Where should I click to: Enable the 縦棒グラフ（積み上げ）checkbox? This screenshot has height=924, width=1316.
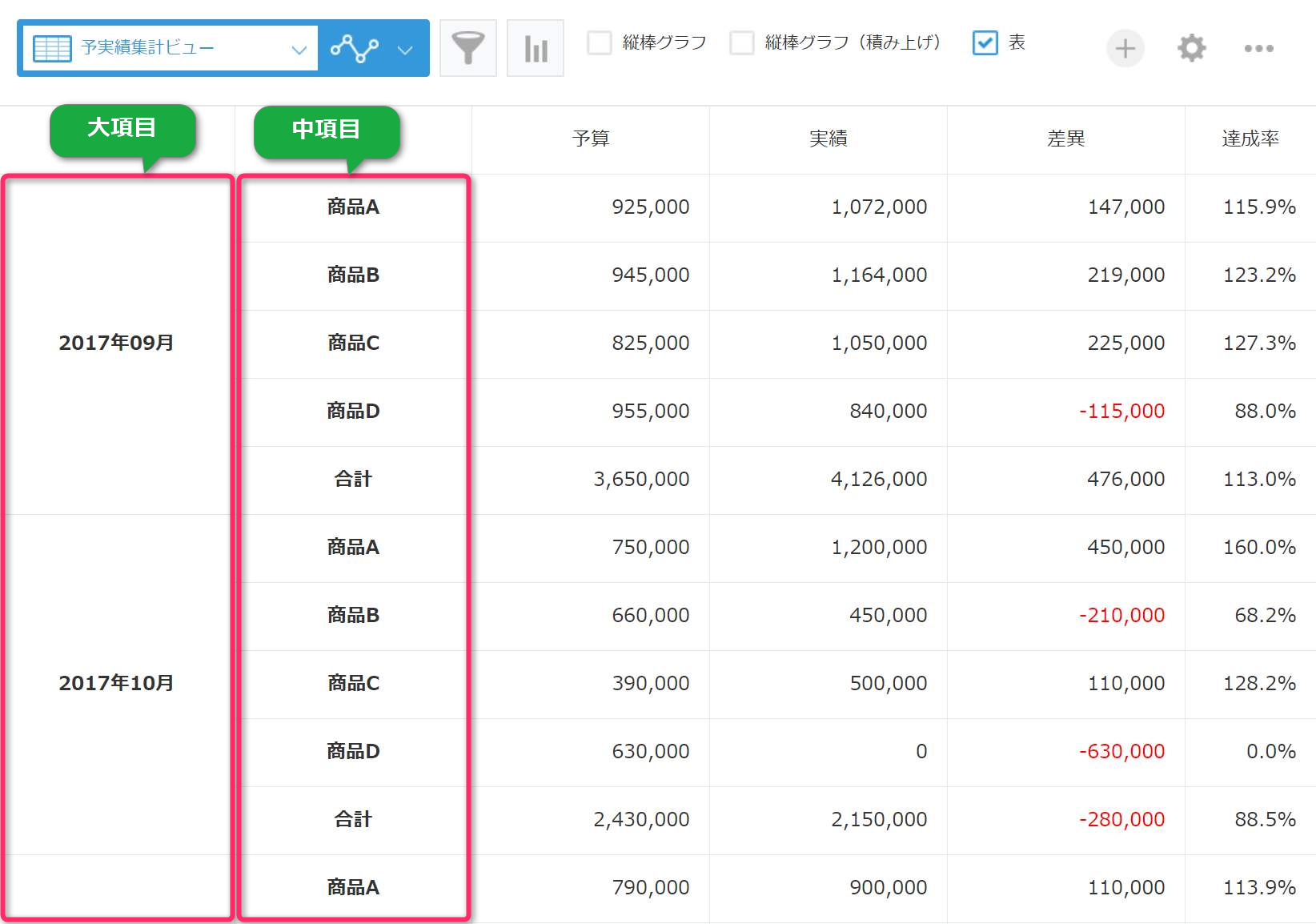pyautogui.click(x=742, y=42)
